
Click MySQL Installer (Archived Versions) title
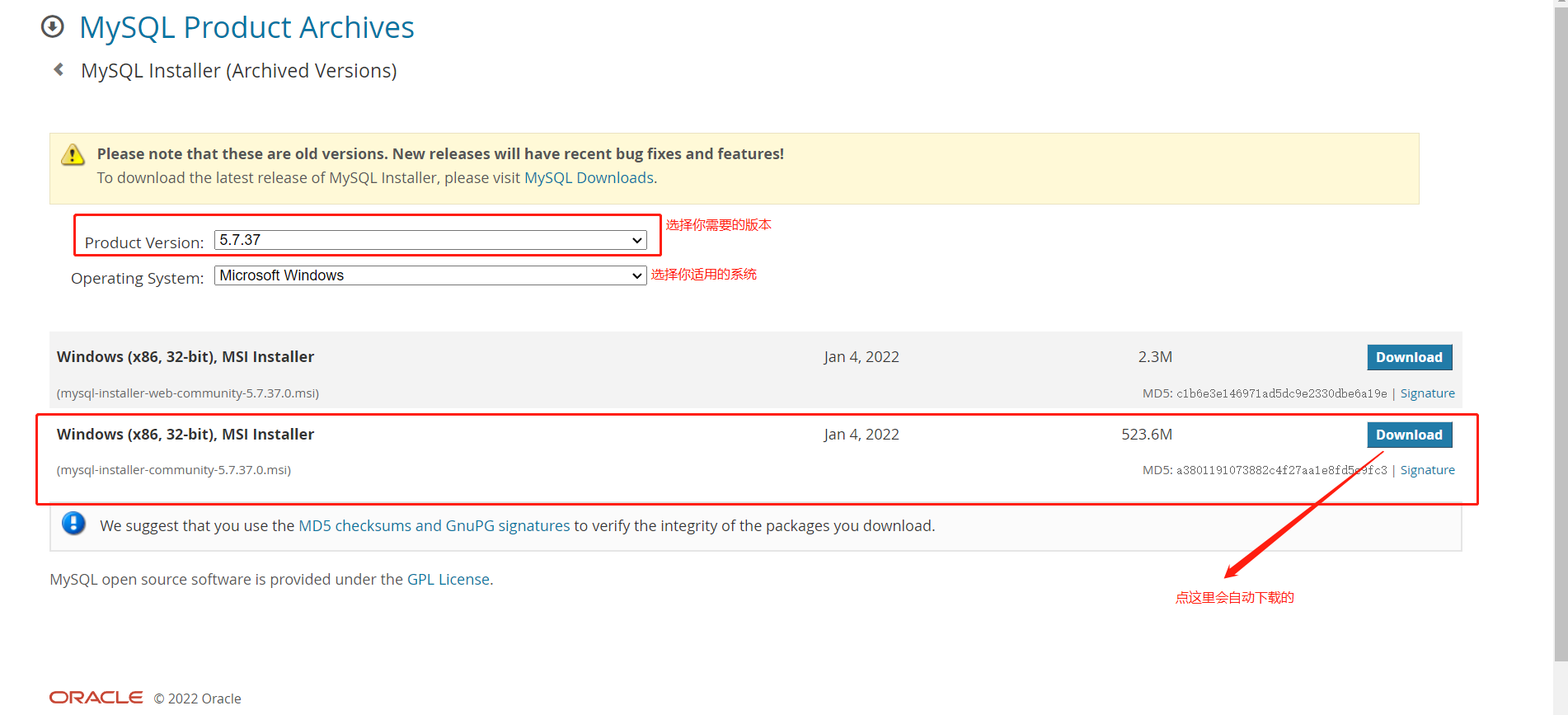coord(239,71)
